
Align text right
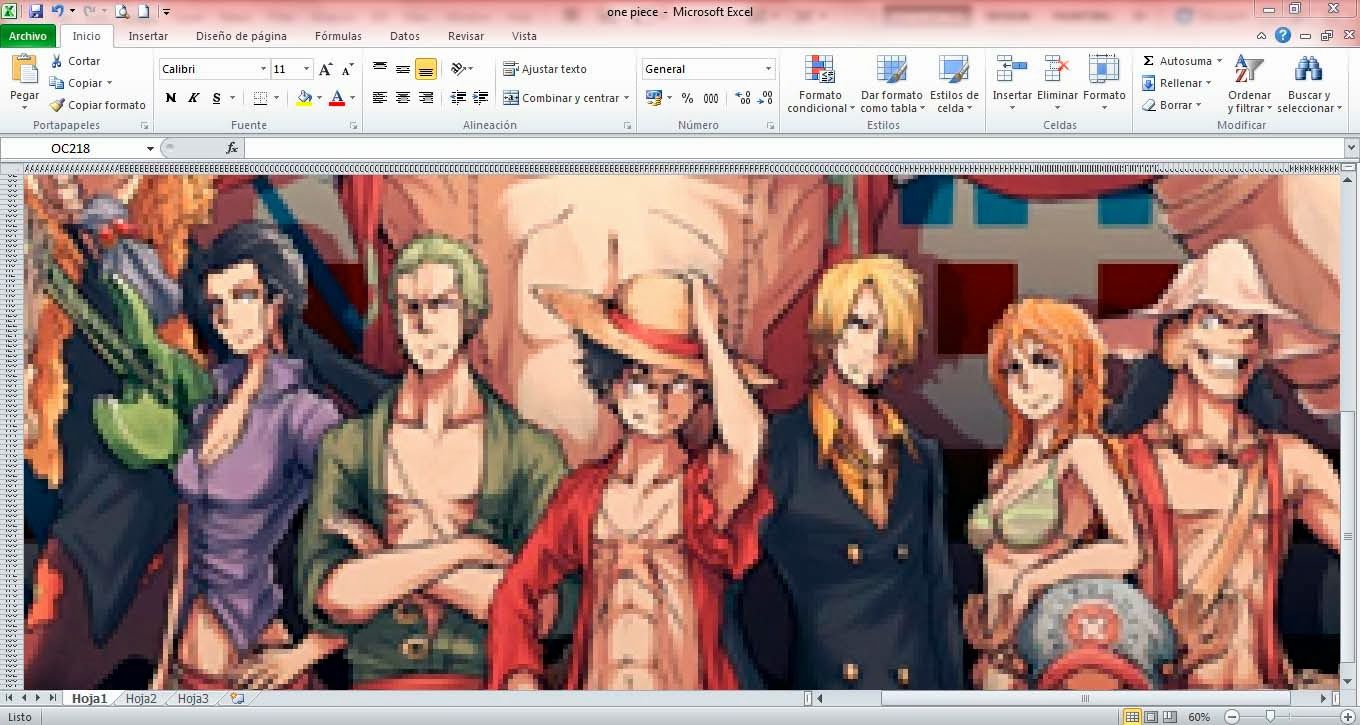pyautogui.click(x=425, y=98)
